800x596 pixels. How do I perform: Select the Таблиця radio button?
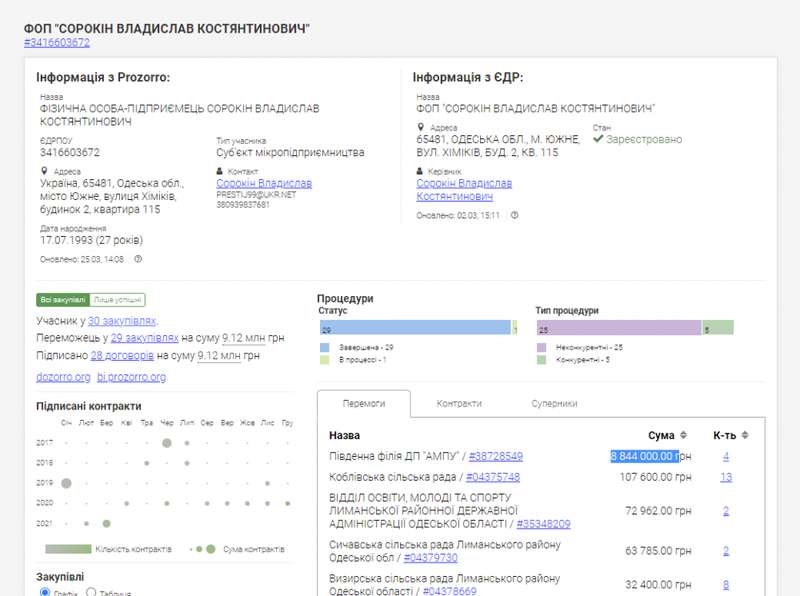91,592
